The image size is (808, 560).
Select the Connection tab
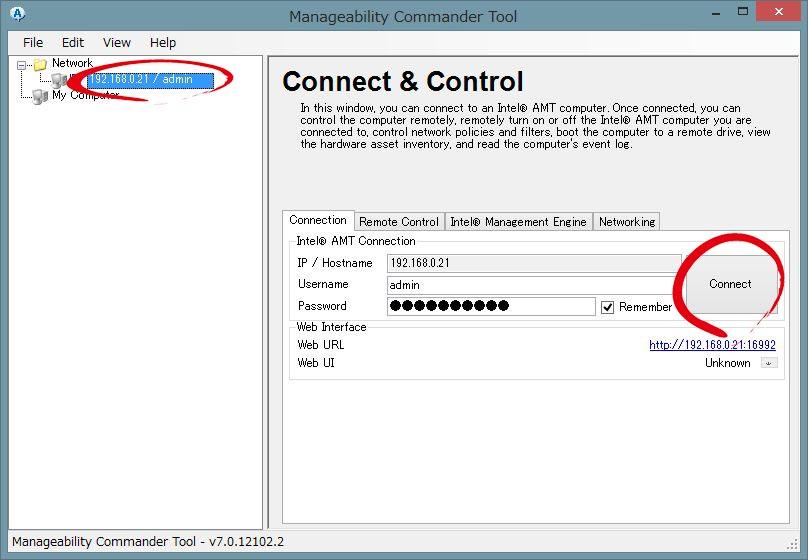click(x=318, y=220)
